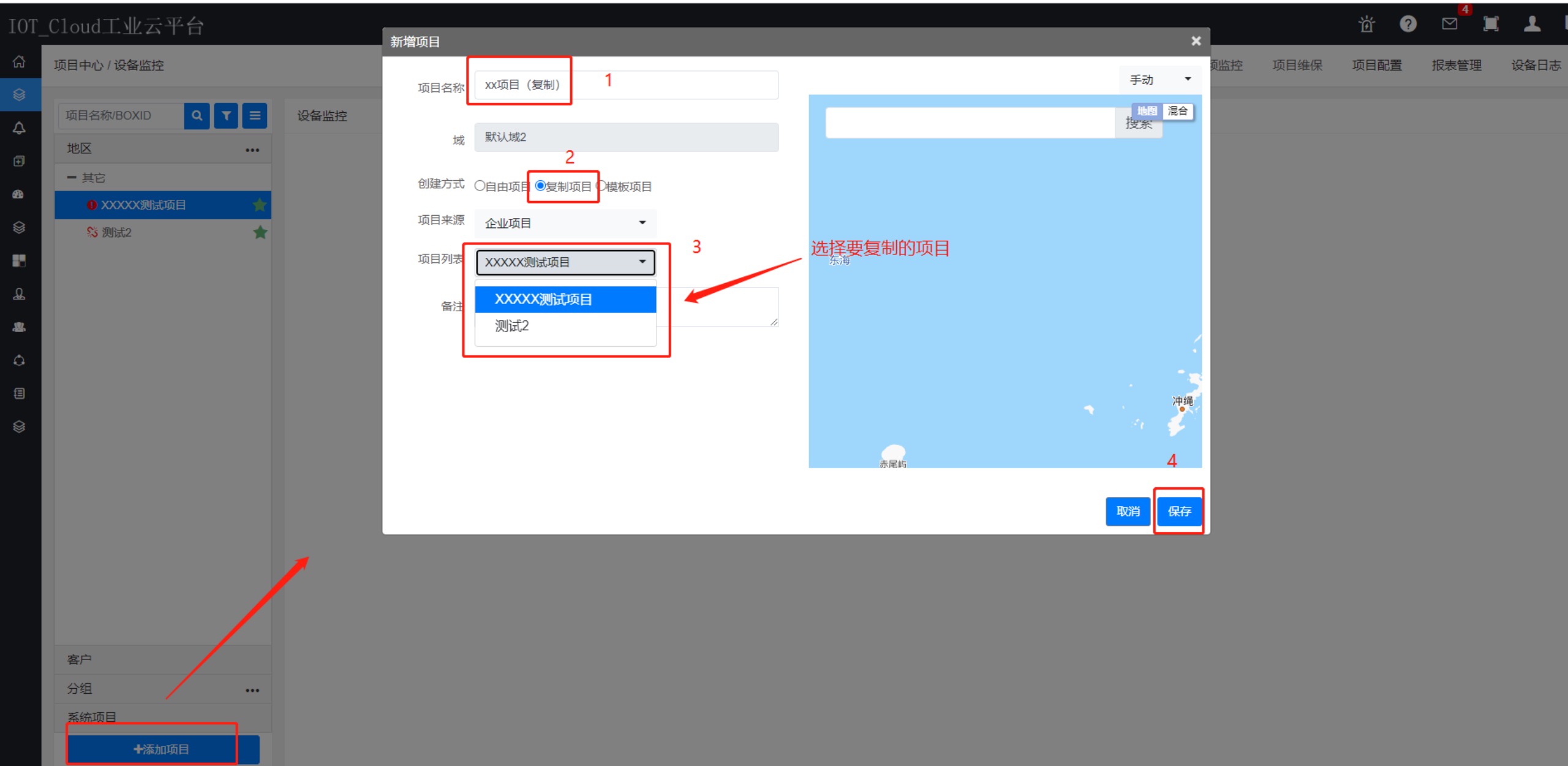Switch to the 报表管理 tab
The image size is (1568, 766).
pos(1456,66)
